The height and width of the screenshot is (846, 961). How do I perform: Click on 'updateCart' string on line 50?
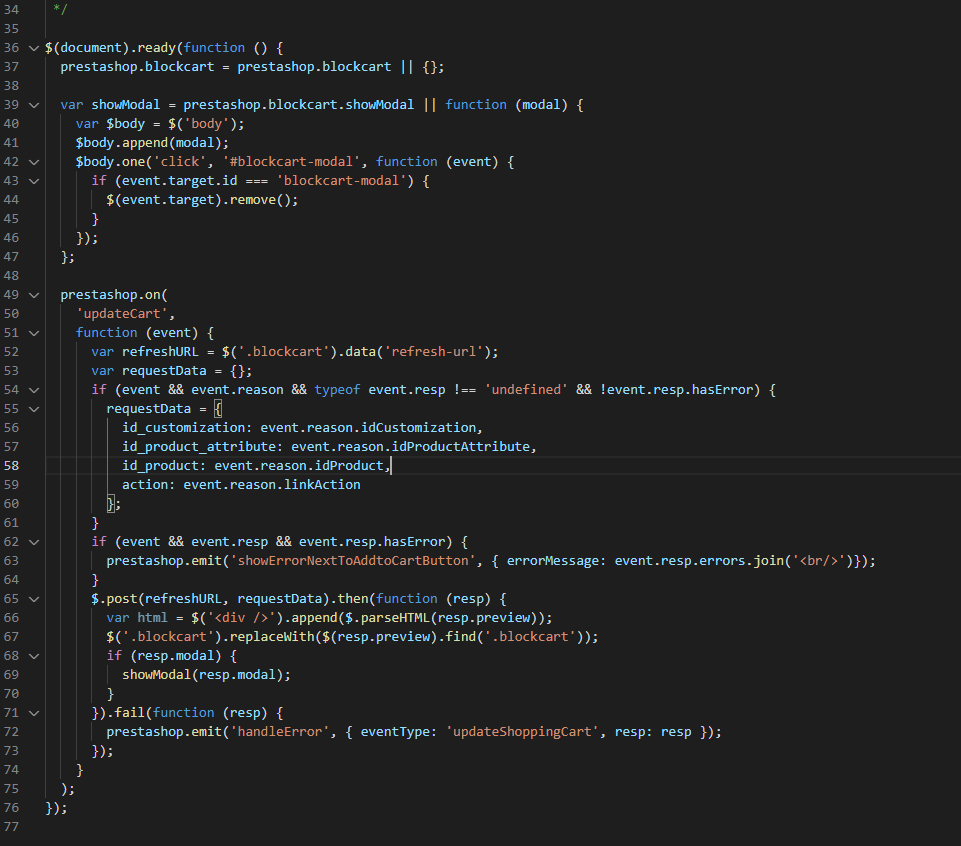click(x=122, y=314)
